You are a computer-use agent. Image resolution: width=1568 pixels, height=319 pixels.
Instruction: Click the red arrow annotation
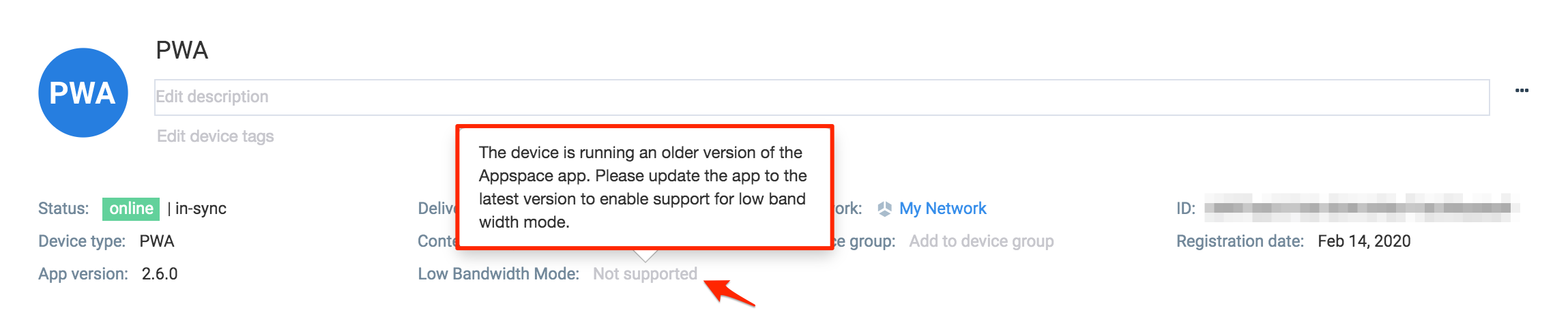(x=729, y=292)
